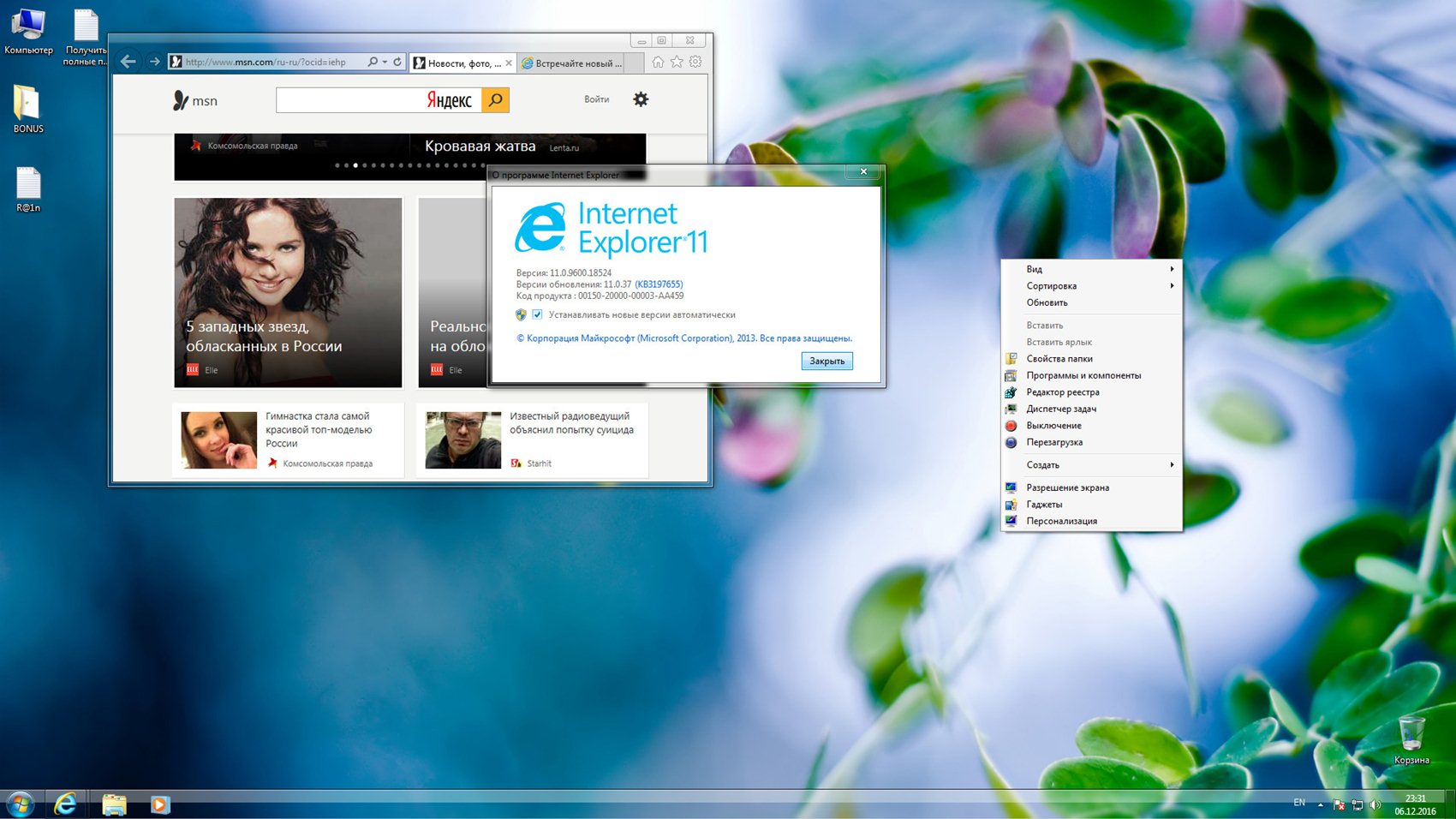Click the gymnast article thumbnail

pyautogui.click(x=218, y=440)
